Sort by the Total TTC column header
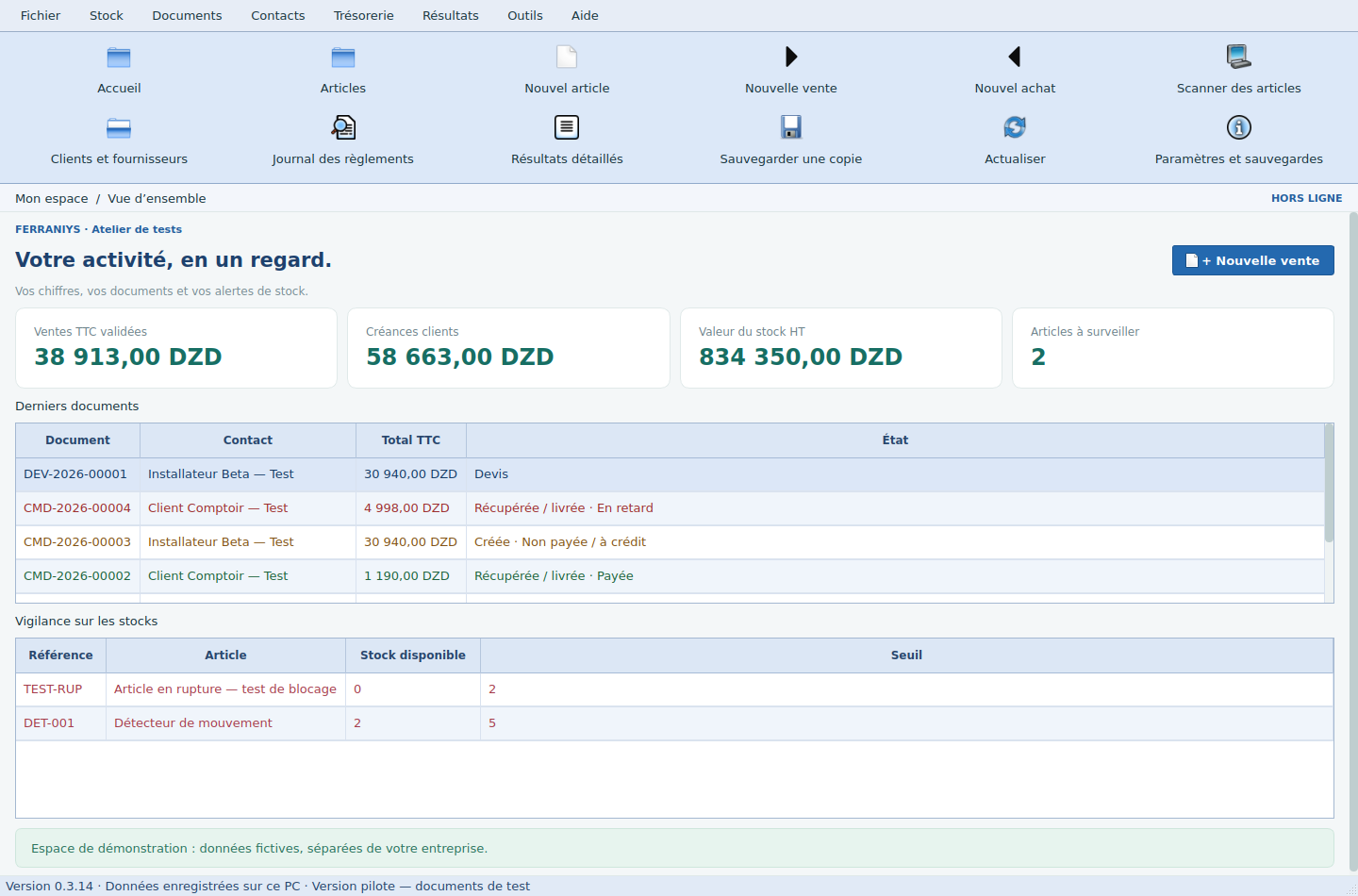Image resolution: width=1358 pixels, height=896 pixels. tap(411, 440)
